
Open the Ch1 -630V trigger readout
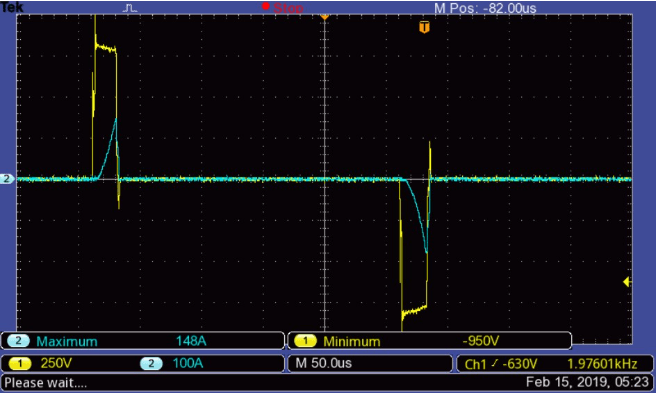500,364
